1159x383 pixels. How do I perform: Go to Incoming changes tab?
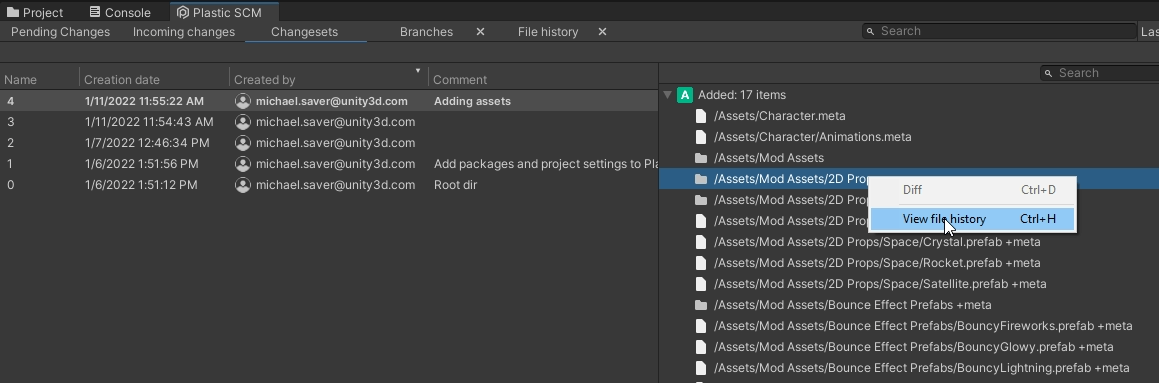(x=184, y=32)
